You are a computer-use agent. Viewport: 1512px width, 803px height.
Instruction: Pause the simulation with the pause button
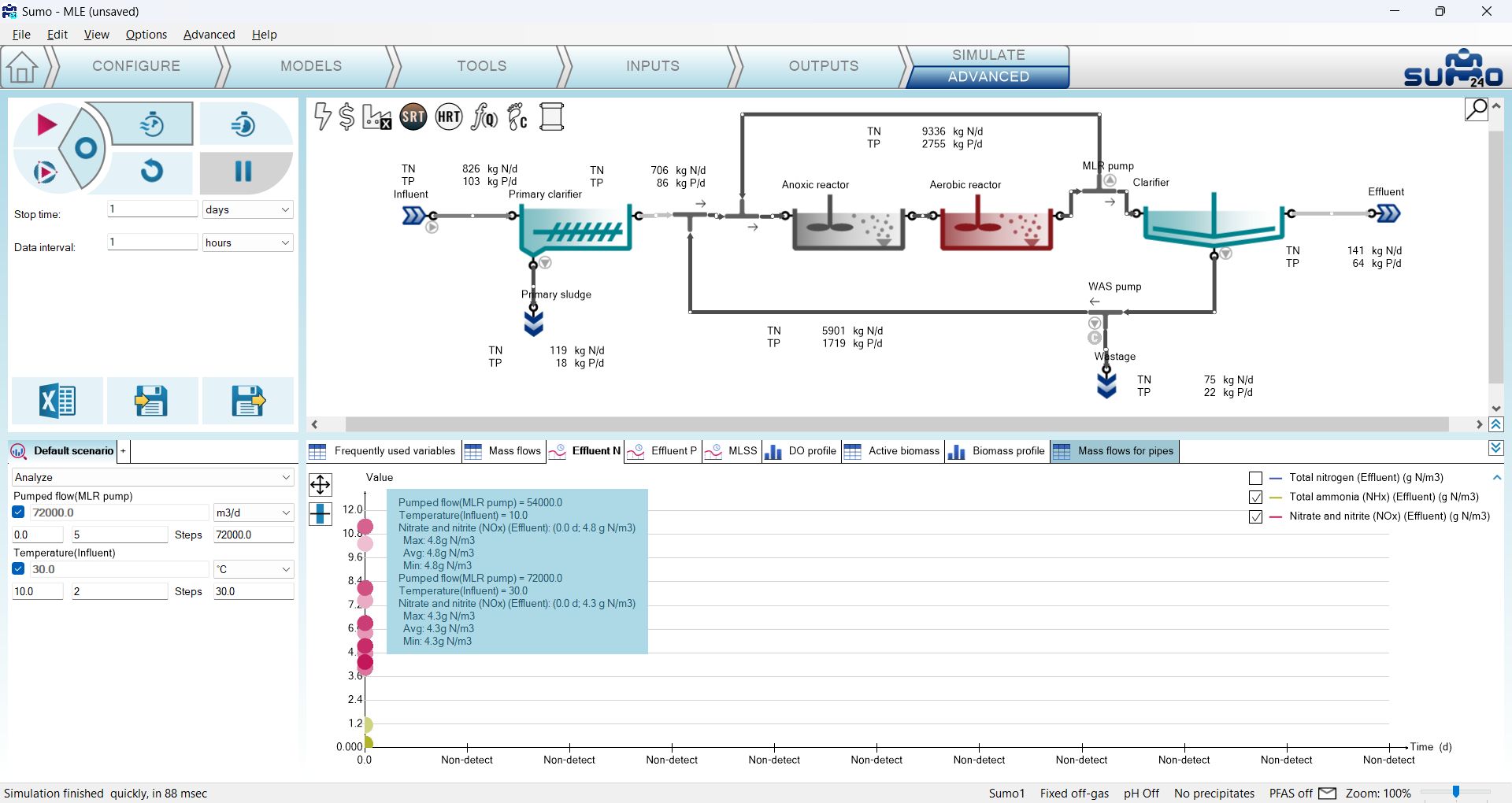tap(243, 171)
